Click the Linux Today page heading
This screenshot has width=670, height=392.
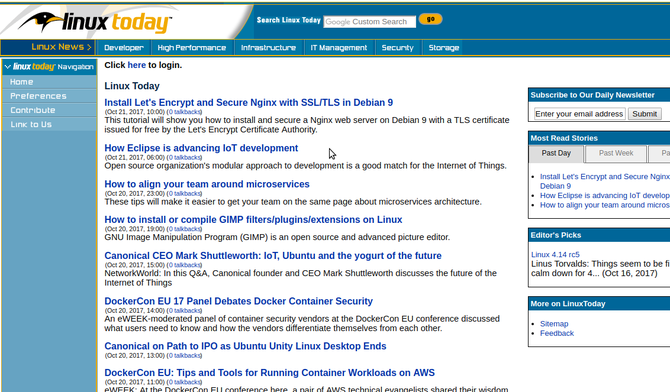pos(132,86)
